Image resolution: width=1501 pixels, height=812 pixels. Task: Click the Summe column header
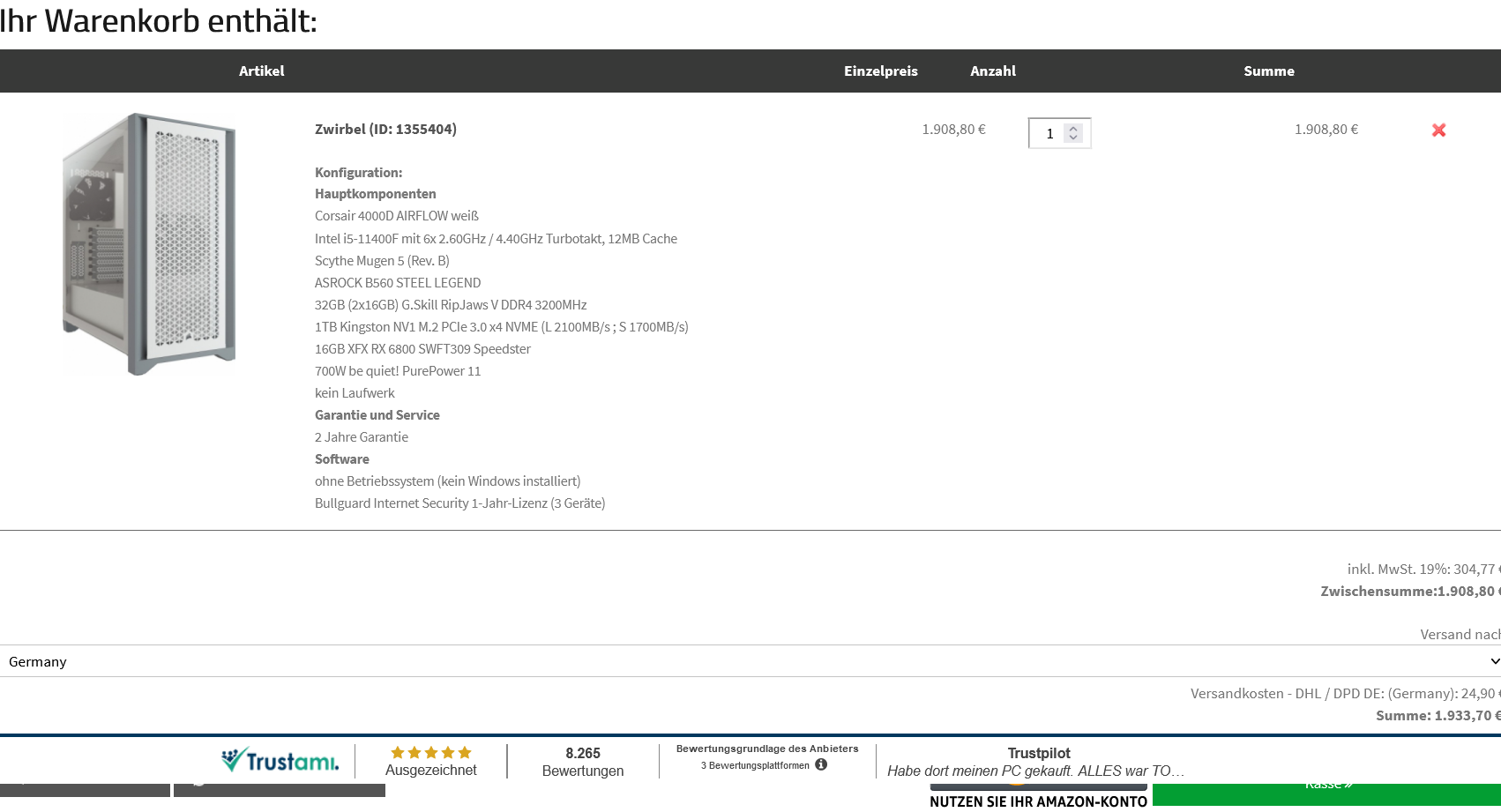click(x=1269, y=71)
